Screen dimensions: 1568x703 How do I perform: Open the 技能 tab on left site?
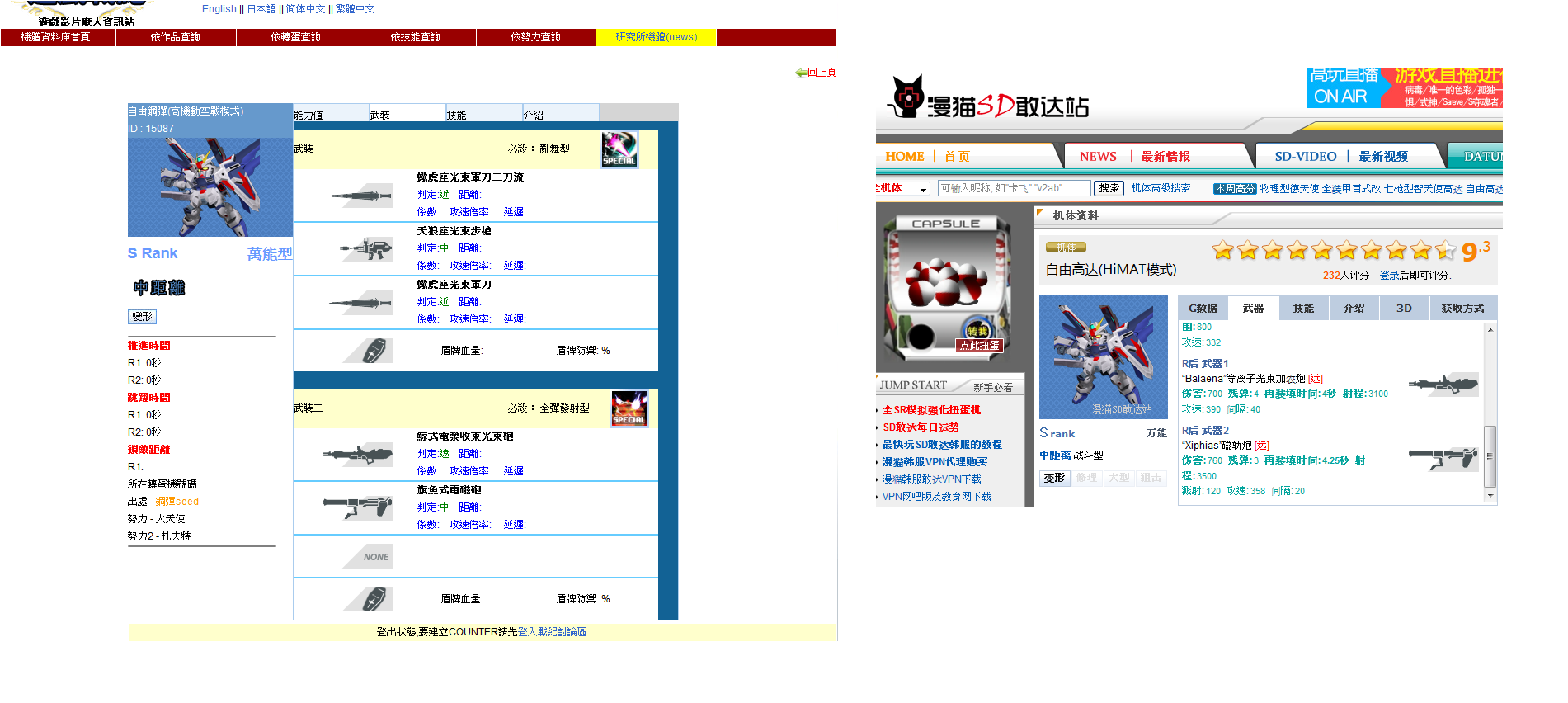tap(484, 113)
